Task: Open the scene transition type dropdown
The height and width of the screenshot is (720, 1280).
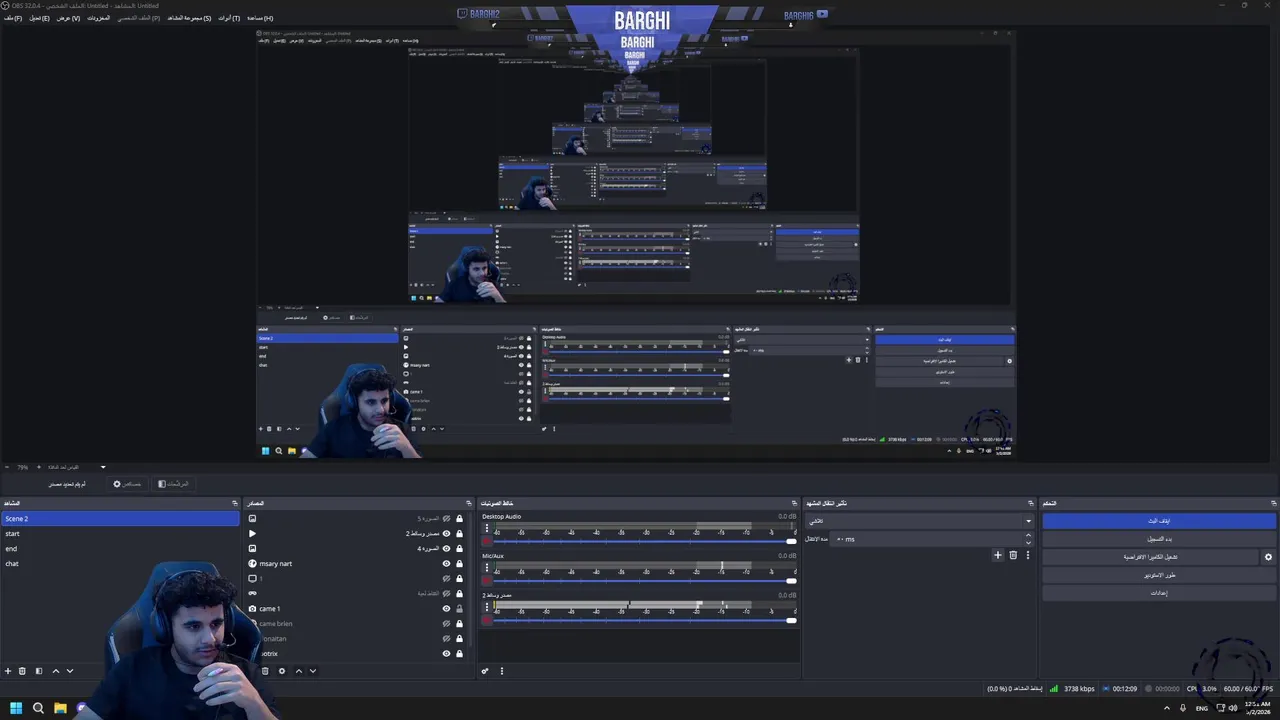Action: pyautogui.click(x=920, y=521)
